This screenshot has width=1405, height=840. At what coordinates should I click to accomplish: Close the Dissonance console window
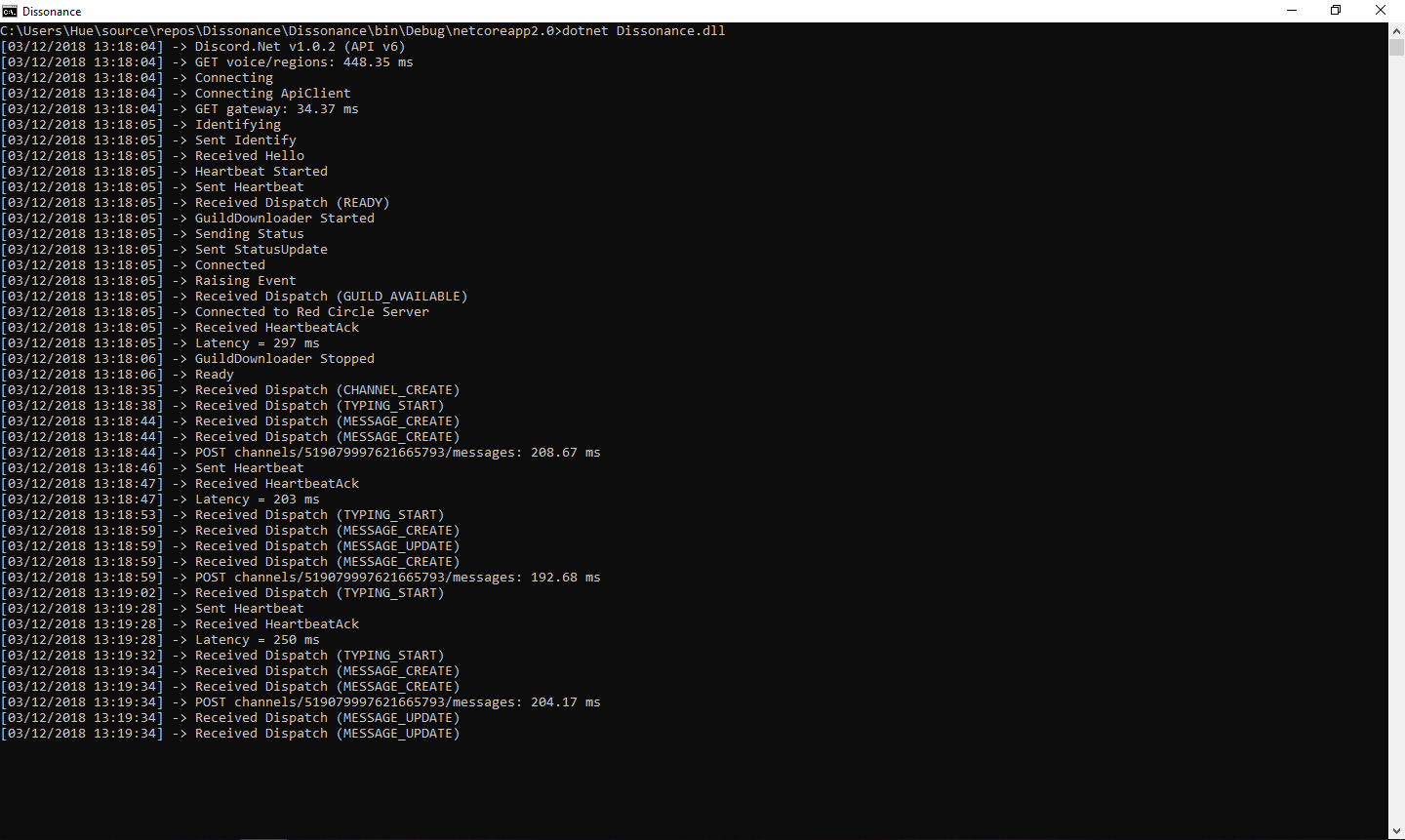click(x=1381, y=11)
